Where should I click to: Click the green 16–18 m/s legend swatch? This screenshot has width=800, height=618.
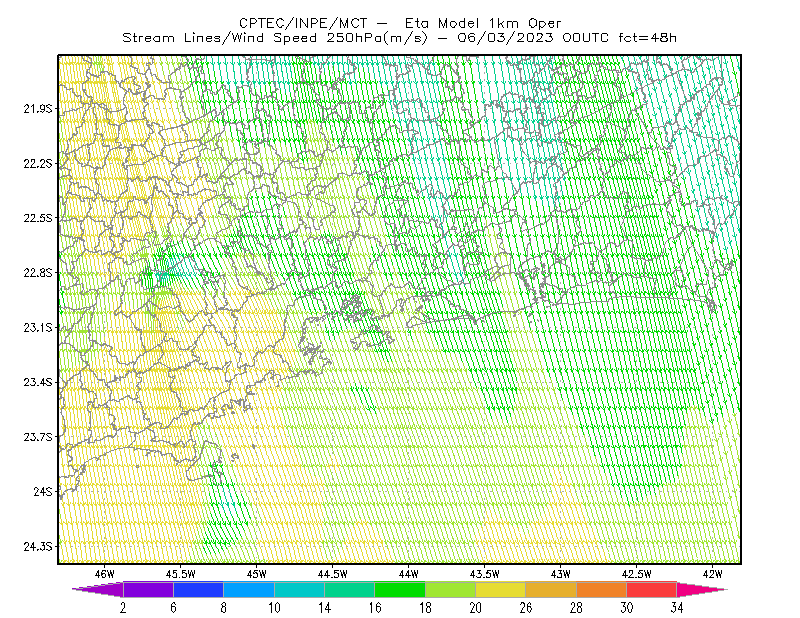coord(400,589)
